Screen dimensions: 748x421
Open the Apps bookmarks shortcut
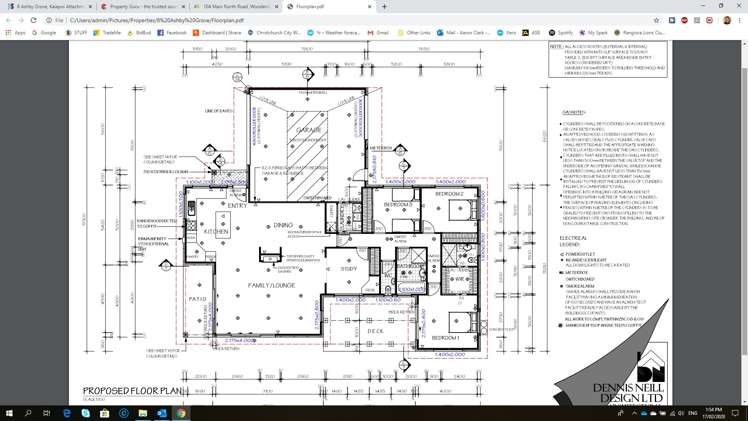coord(15,33)
